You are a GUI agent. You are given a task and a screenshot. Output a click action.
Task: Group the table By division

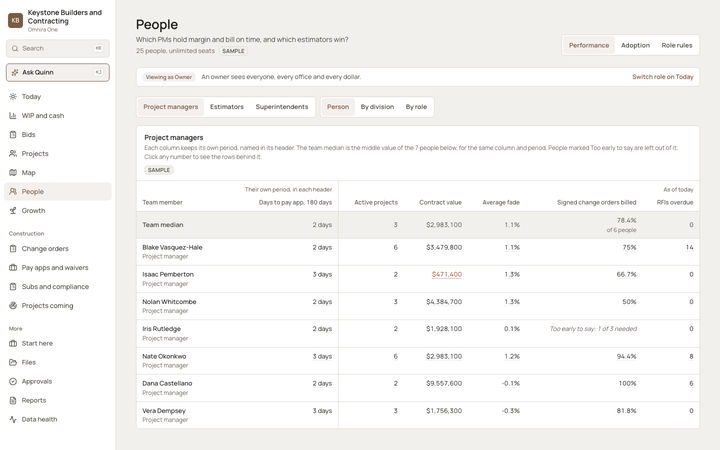[x=377, y=107]
